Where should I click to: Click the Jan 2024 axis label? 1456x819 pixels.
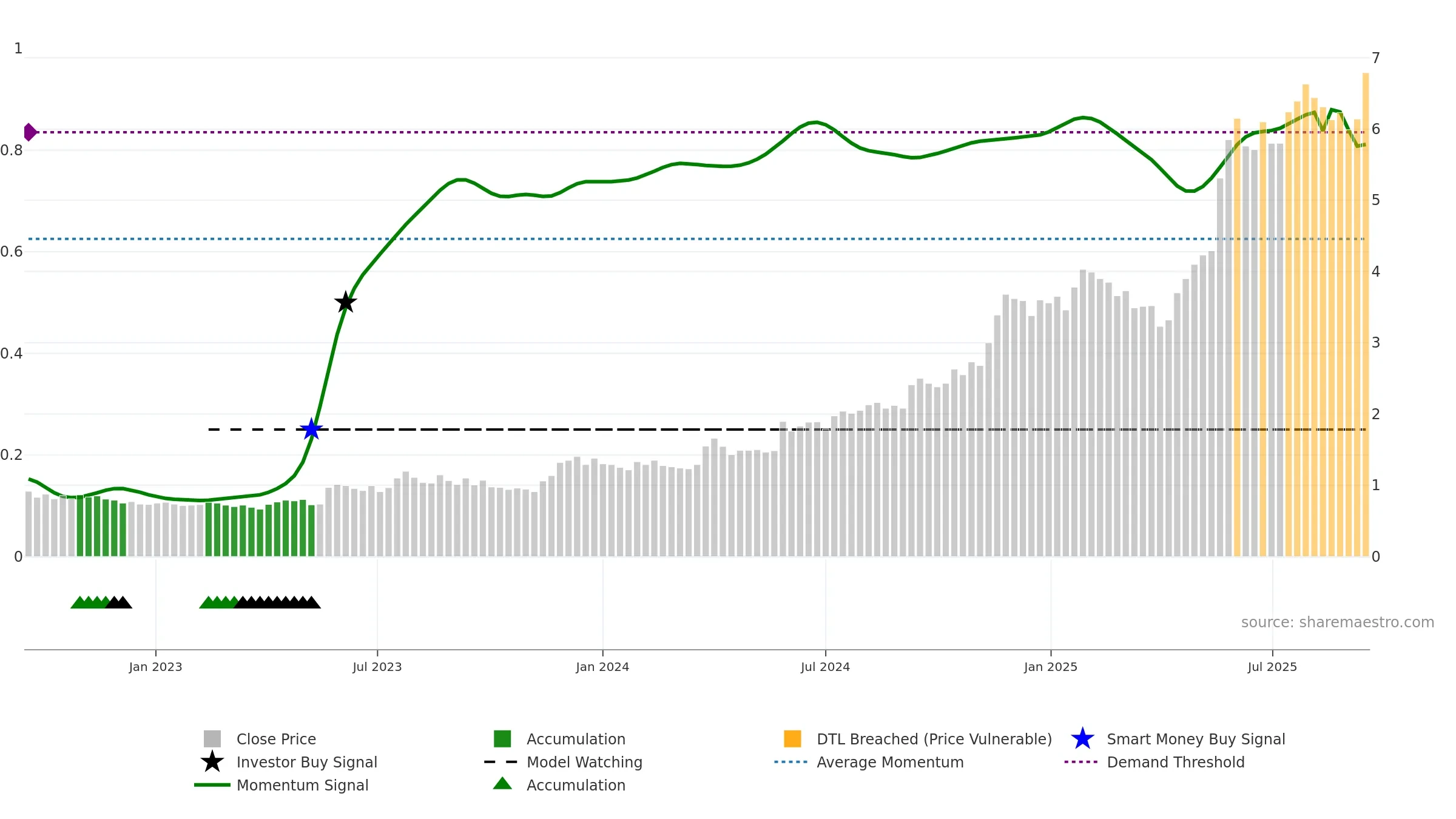click(602, 667)
